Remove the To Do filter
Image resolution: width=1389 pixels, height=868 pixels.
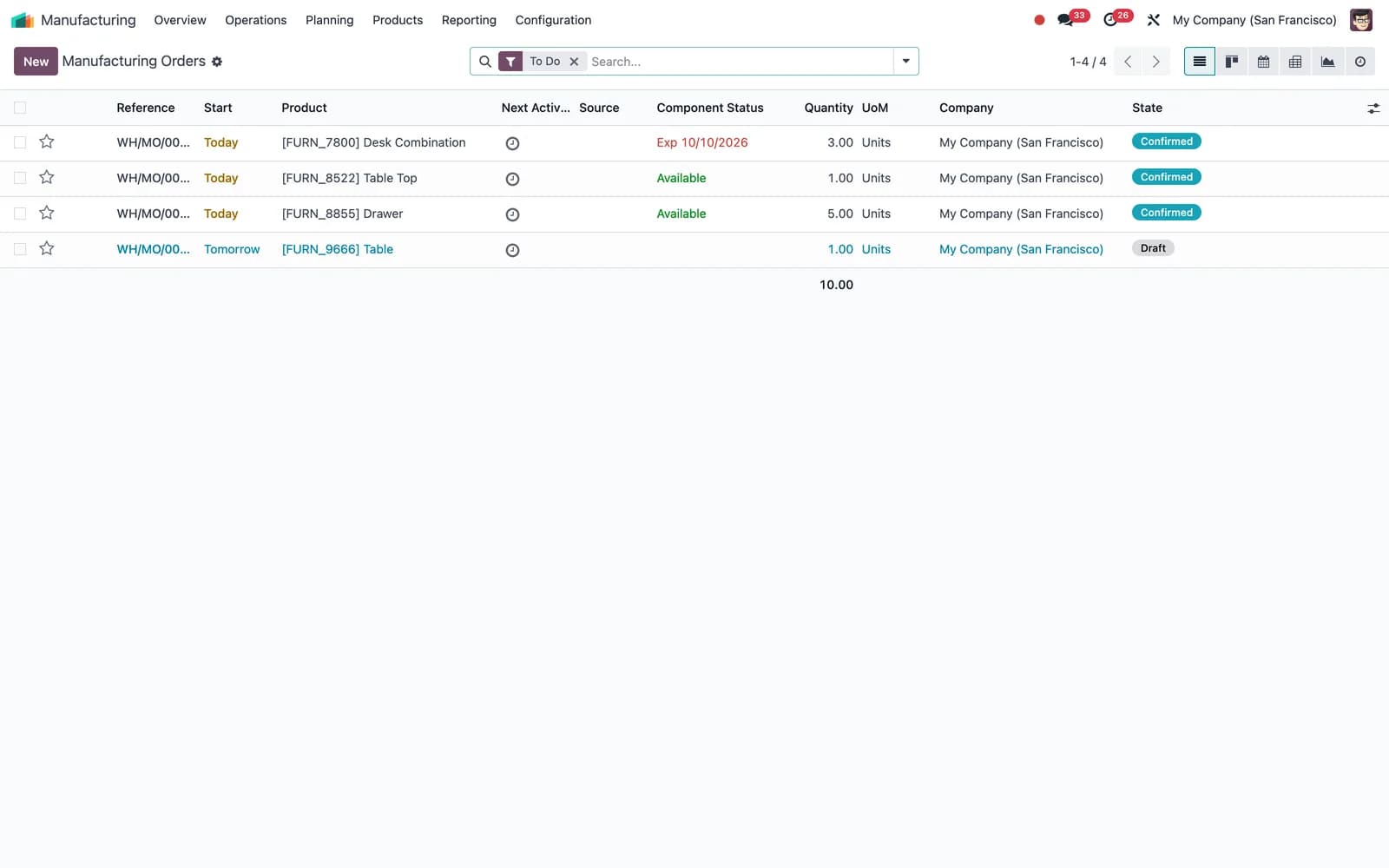pos(574,62)
